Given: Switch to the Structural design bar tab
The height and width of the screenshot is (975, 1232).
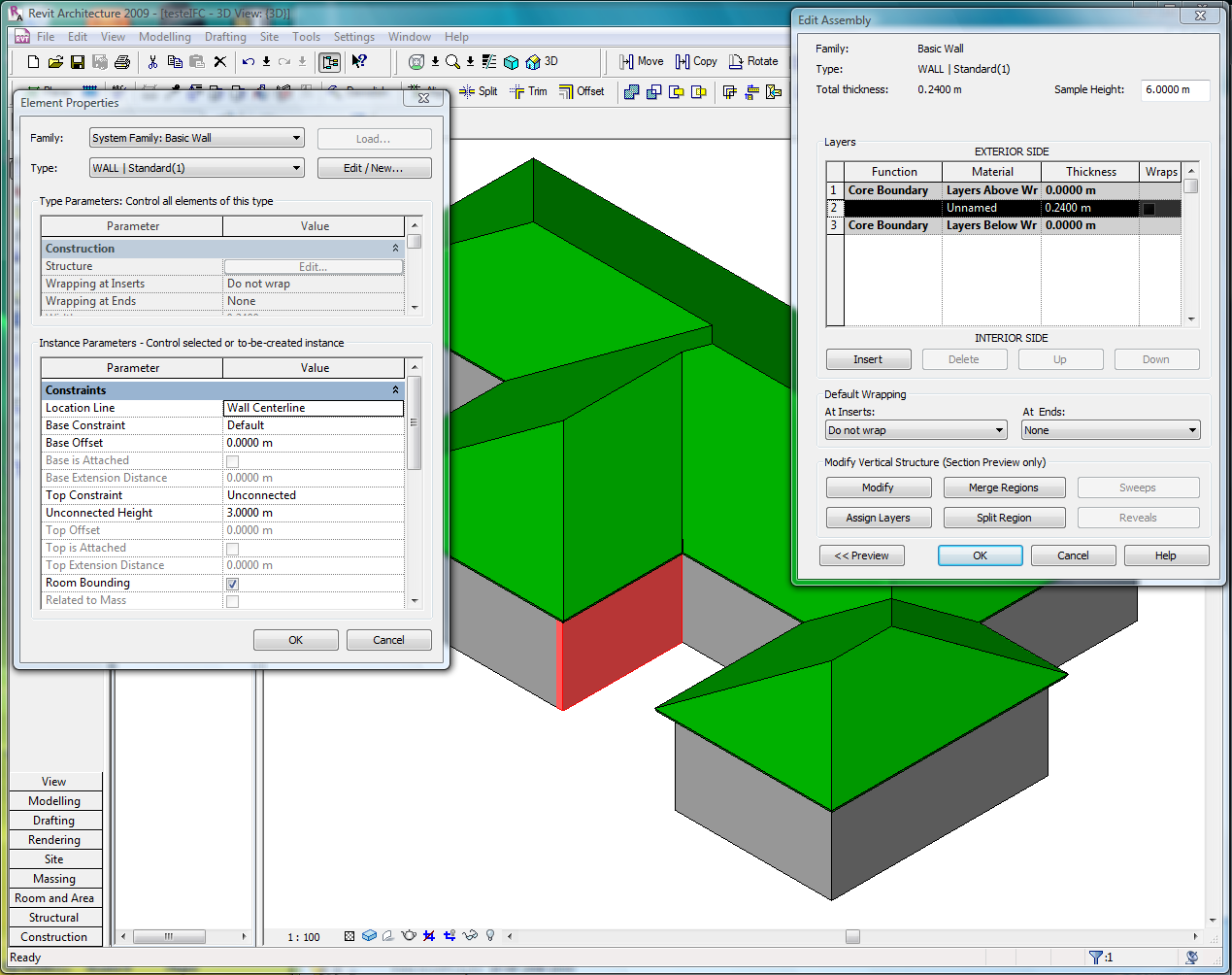Looking at the screenshot, I should pyautogui.click(x=54, y=918).
